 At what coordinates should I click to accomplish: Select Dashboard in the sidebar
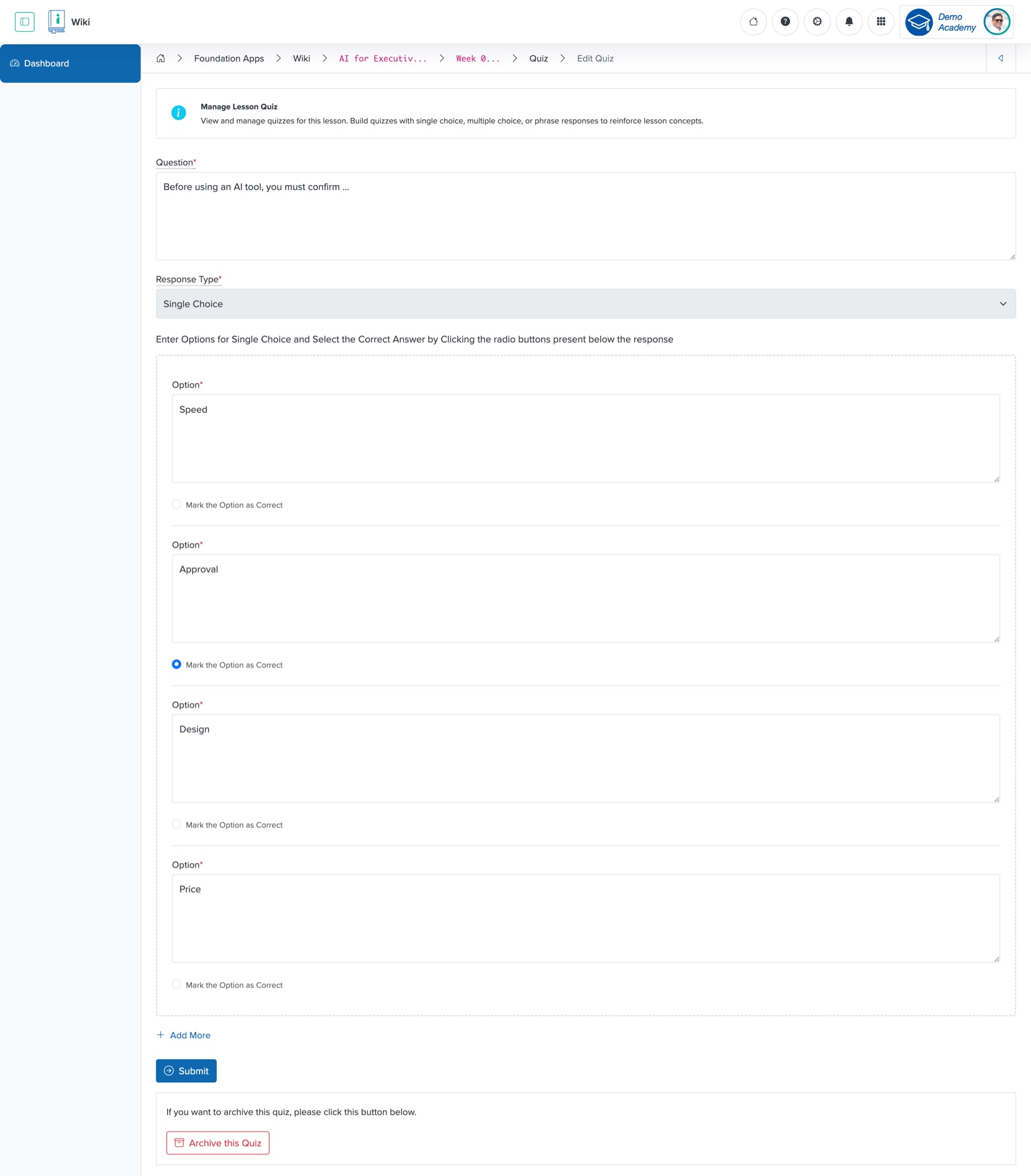(x=45, y=63)
